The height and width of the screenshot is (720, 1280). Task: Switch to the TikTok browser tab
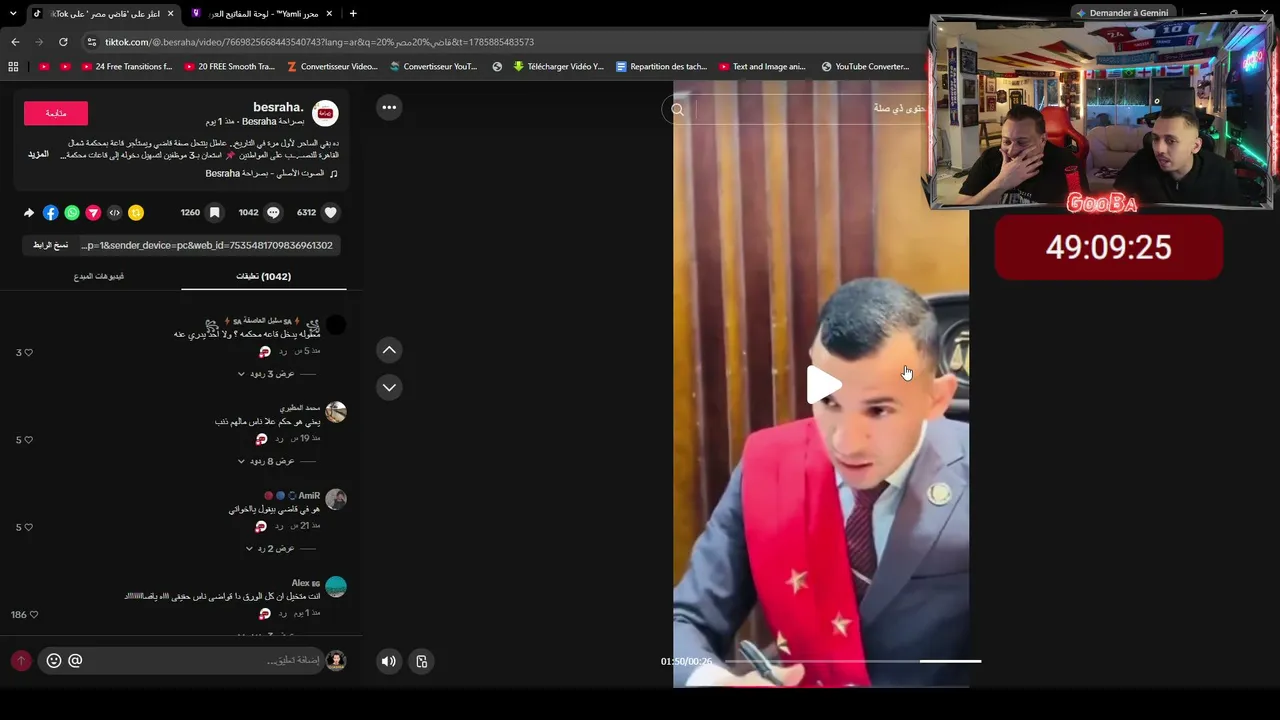coord(103,13)
